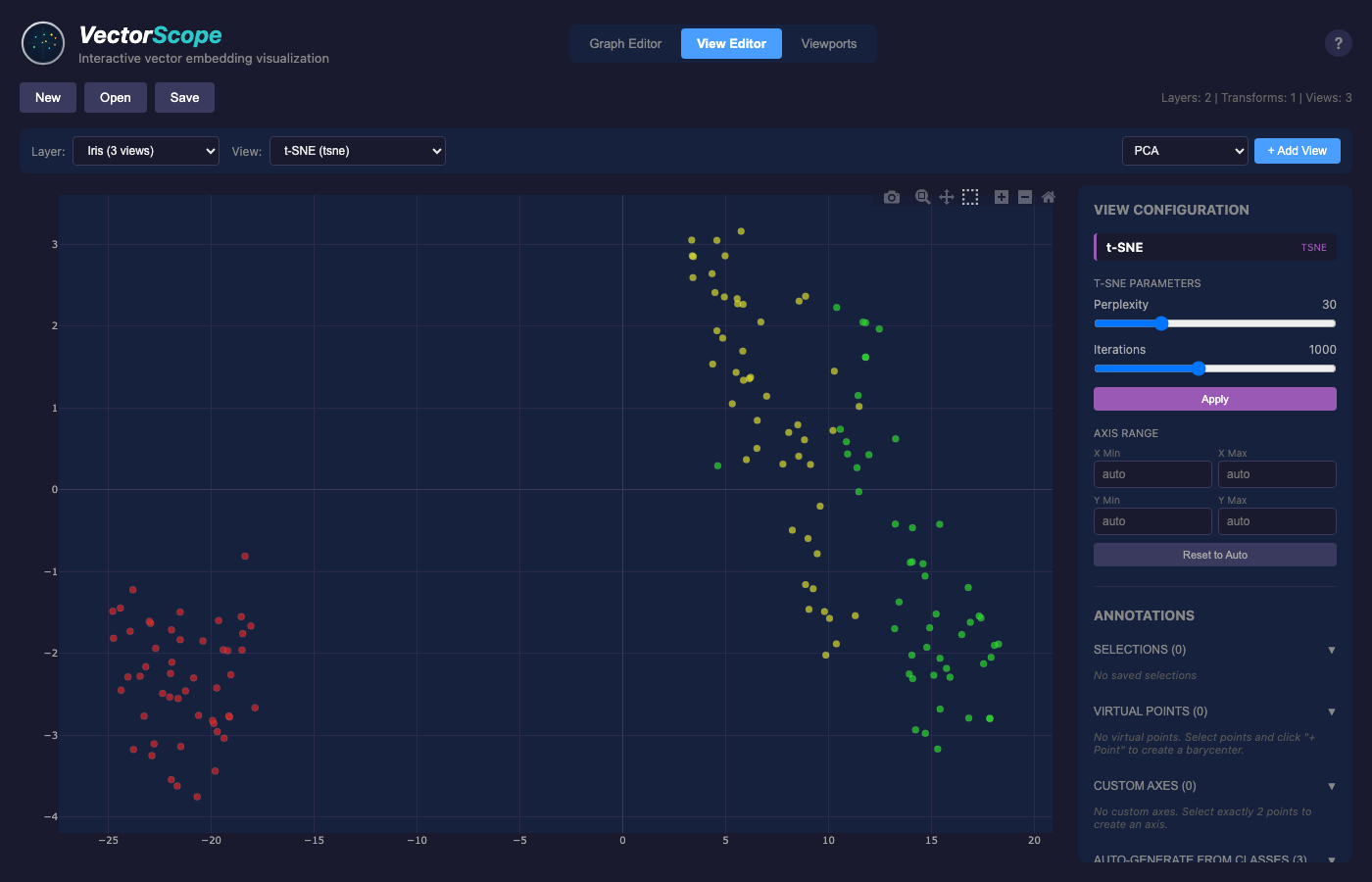The image size is (1372, 882).
Task: Click the X Min axis range field
Action: point(1152,474)
